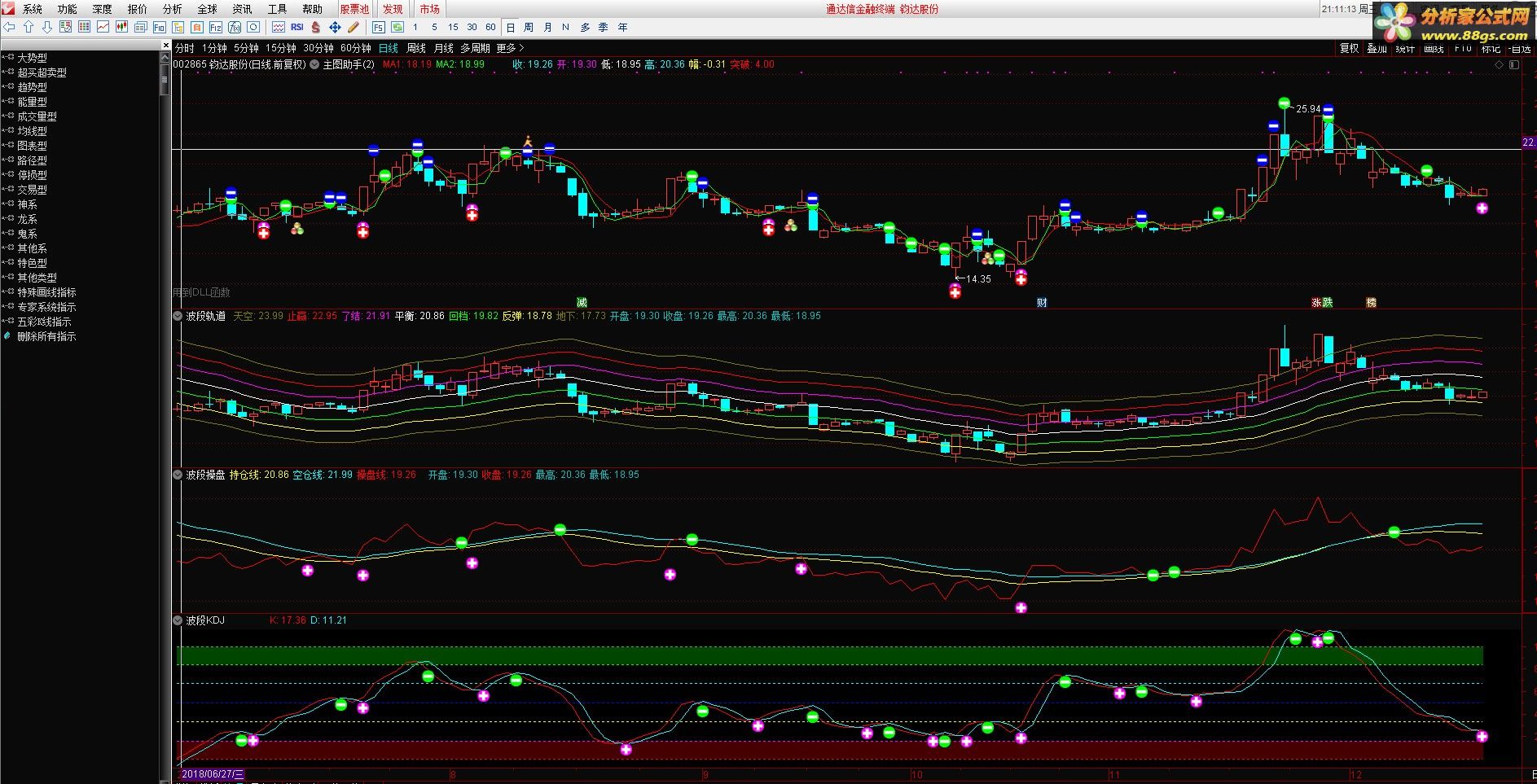Open the quote grid table icon

tap(84, 27)
